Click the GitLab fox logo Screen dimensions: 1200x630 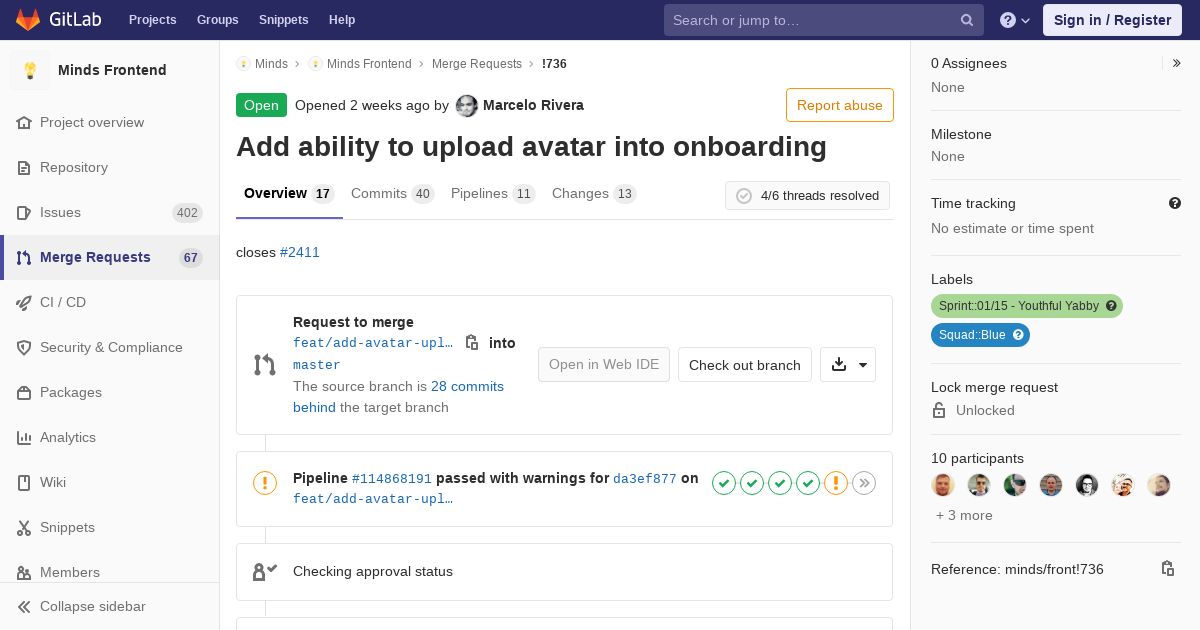click(x=28, y=20)
